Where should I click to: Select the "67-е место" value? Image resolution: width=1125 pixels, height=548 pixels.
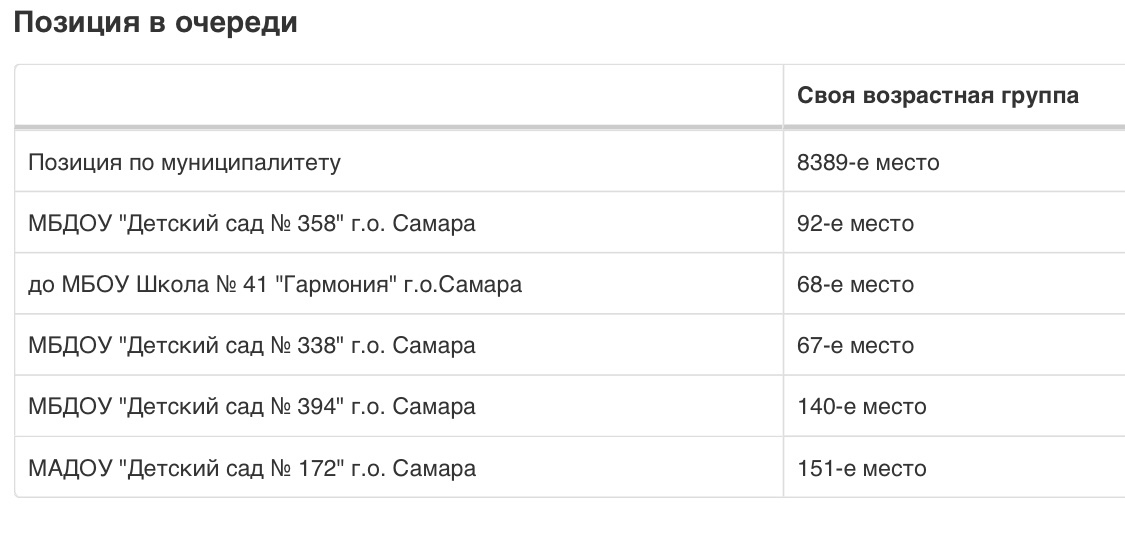(855, 346)
